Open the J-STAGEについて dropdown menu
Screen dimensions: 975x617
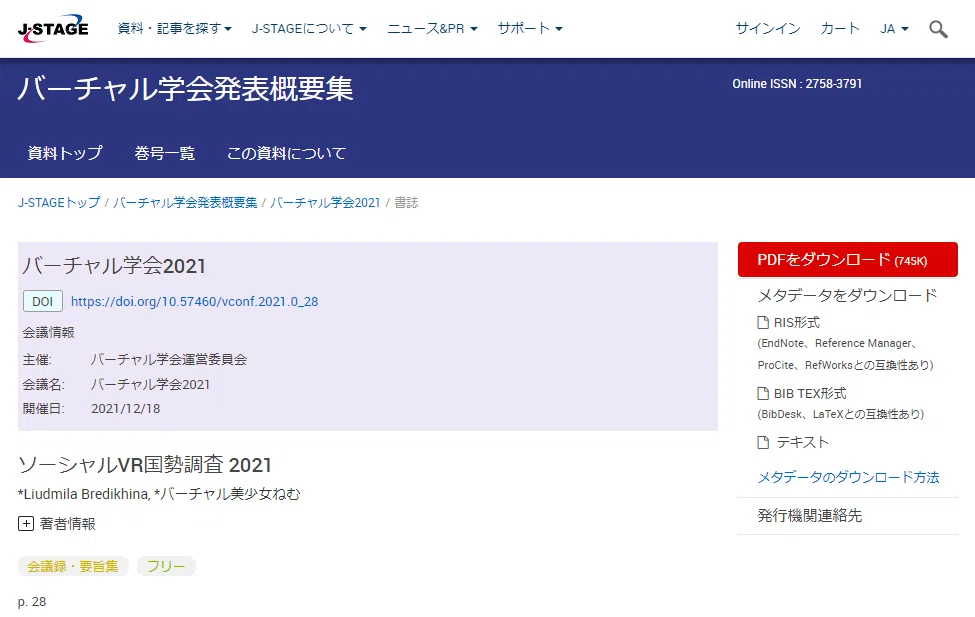click(x=309, y=29)
